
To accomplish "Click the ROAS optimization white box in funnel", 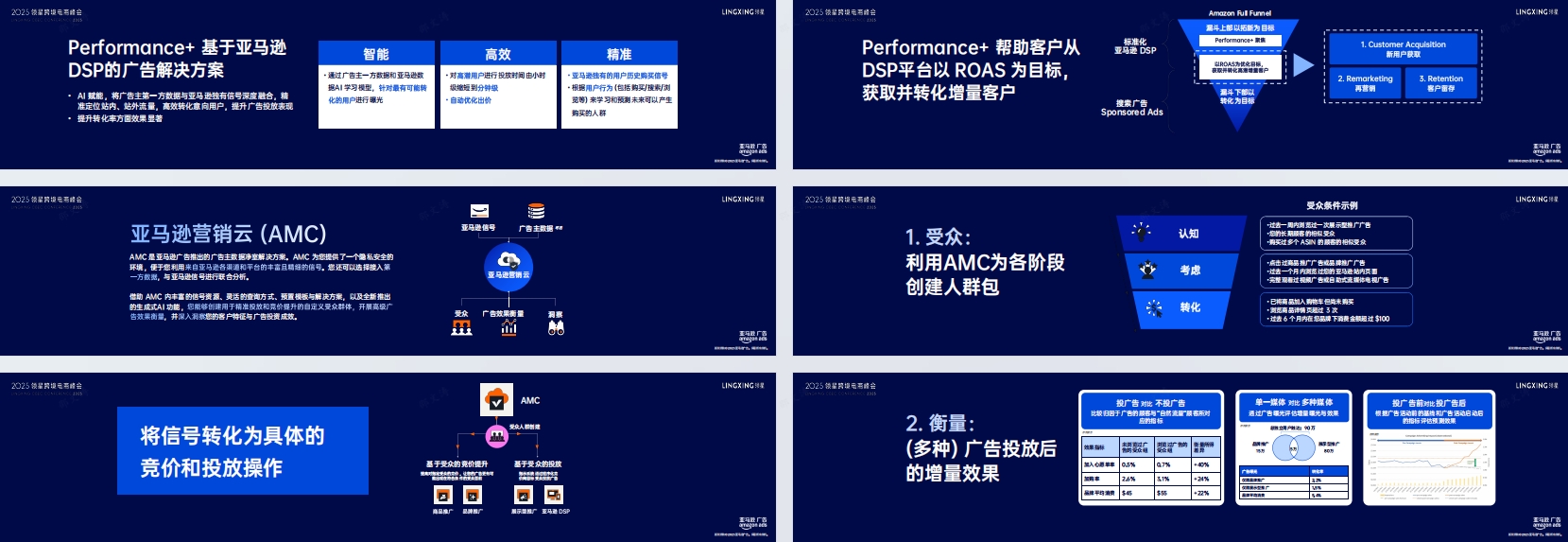I will pos(1241,67).
